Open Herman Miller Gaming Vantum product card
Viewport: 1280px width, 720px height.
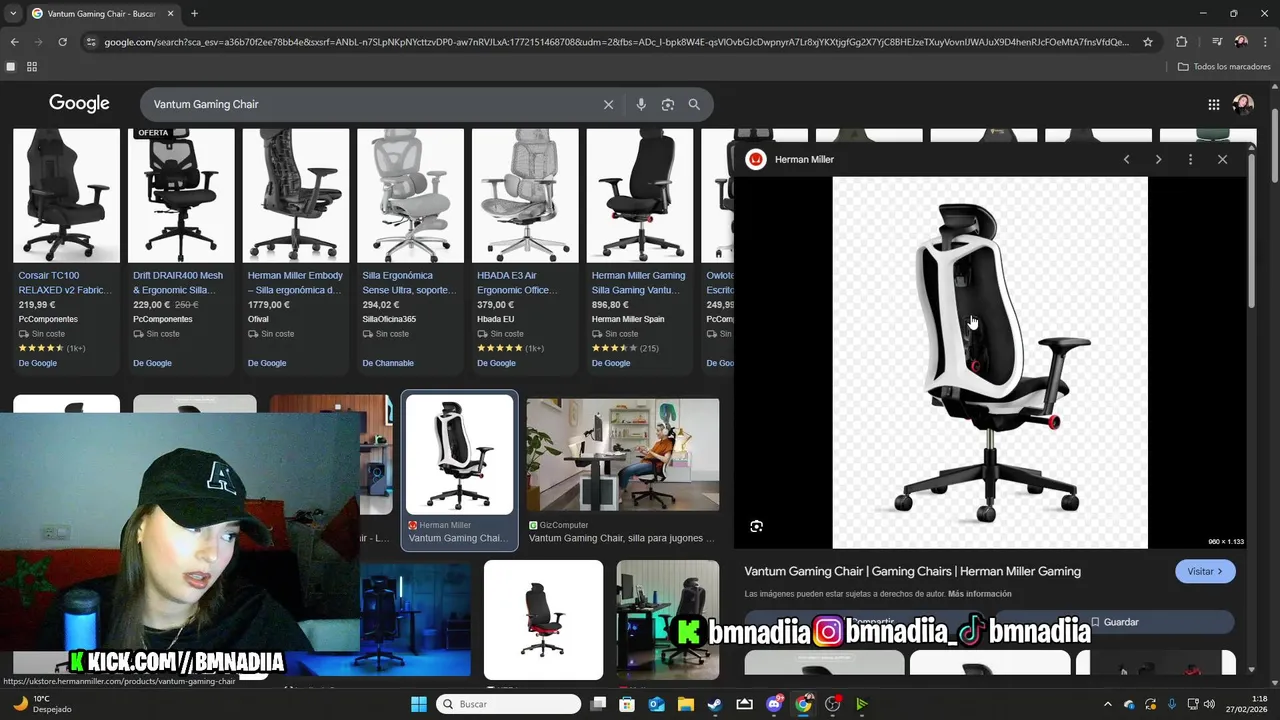pos(640,250)
